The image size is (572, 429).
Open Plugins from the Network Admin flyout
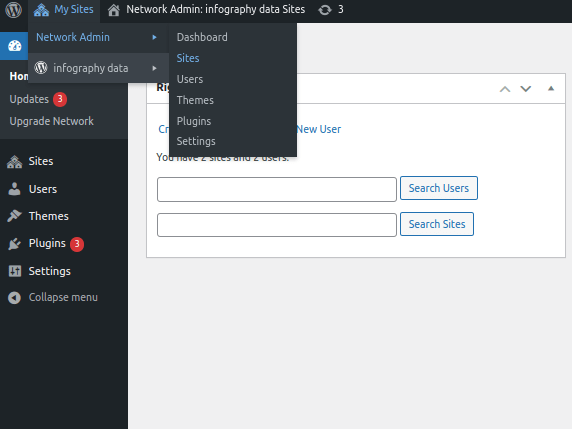(x=194, y=121)
